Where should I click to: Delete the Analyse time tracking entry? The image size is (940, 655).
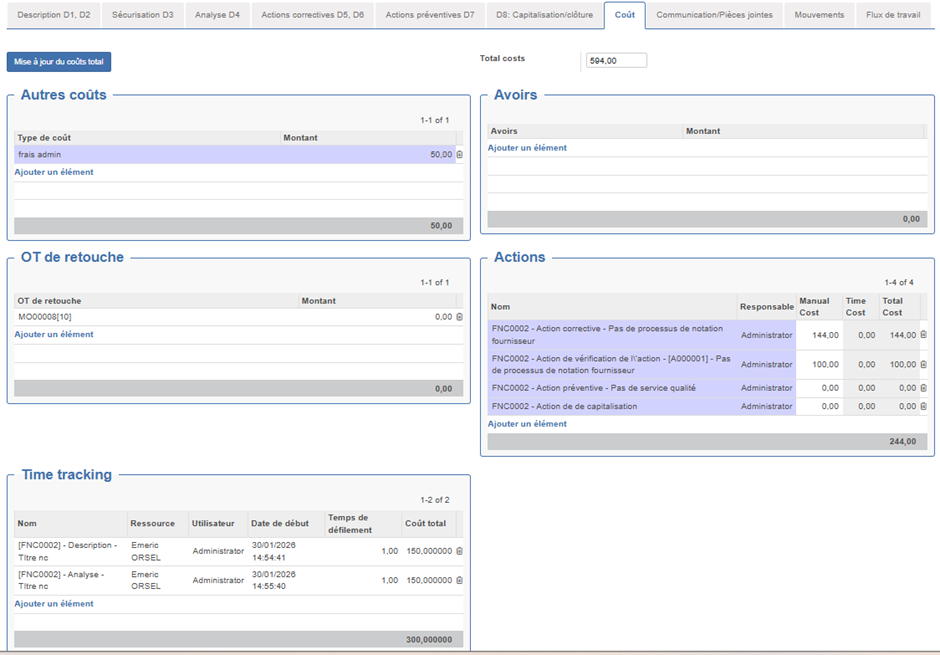click(460, 580)
